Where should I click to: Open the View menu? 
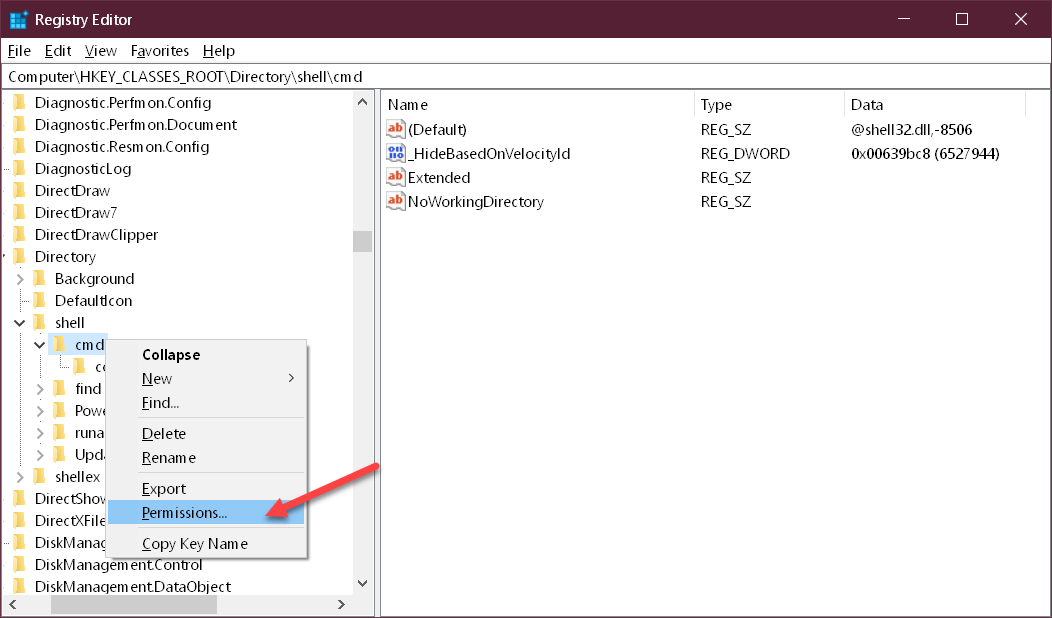coord(101,51)
